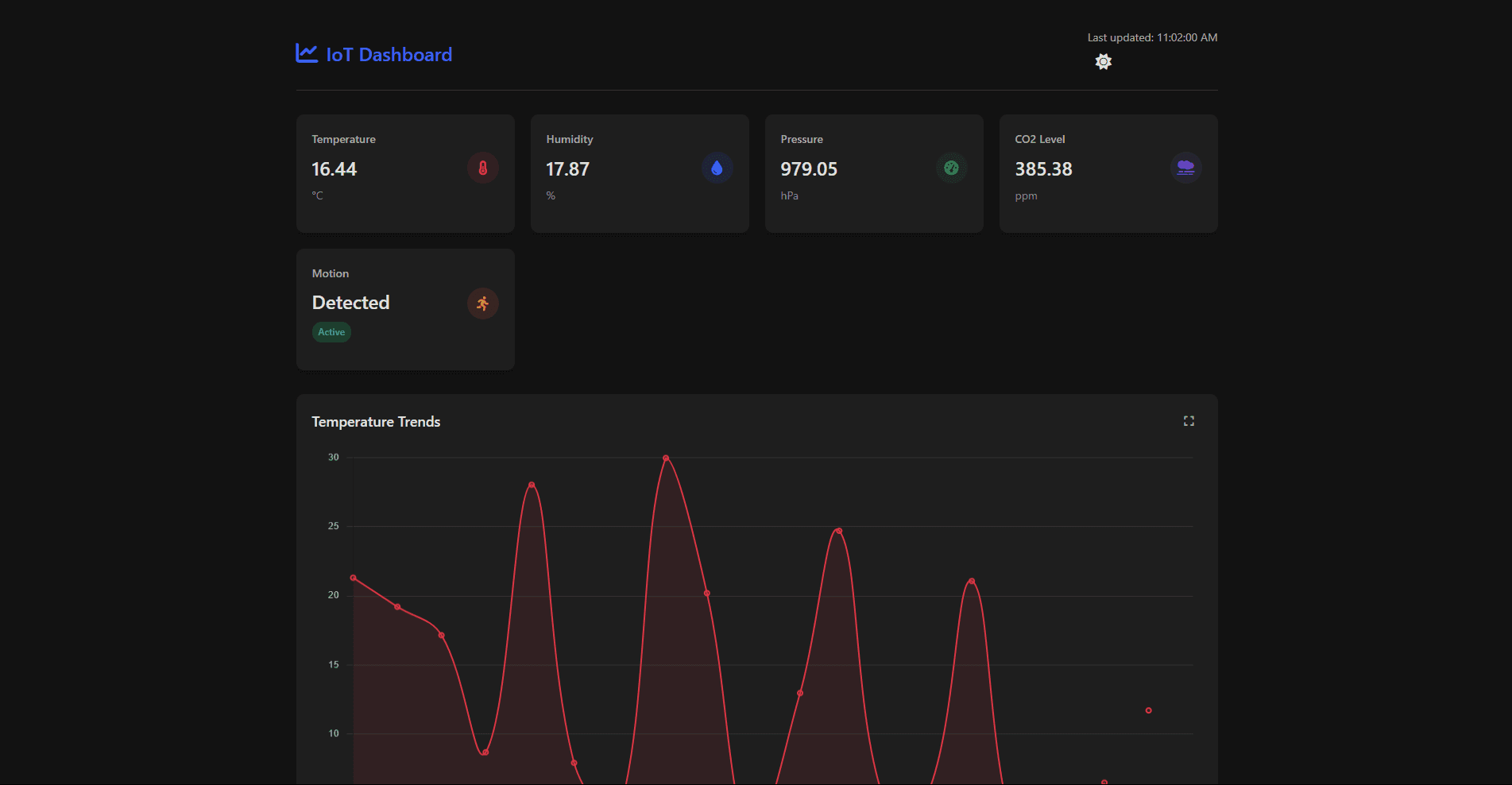Click the isolated data point near the chart's right edge
This screenshot has width=1512, height=785.
click(1148, 710)
